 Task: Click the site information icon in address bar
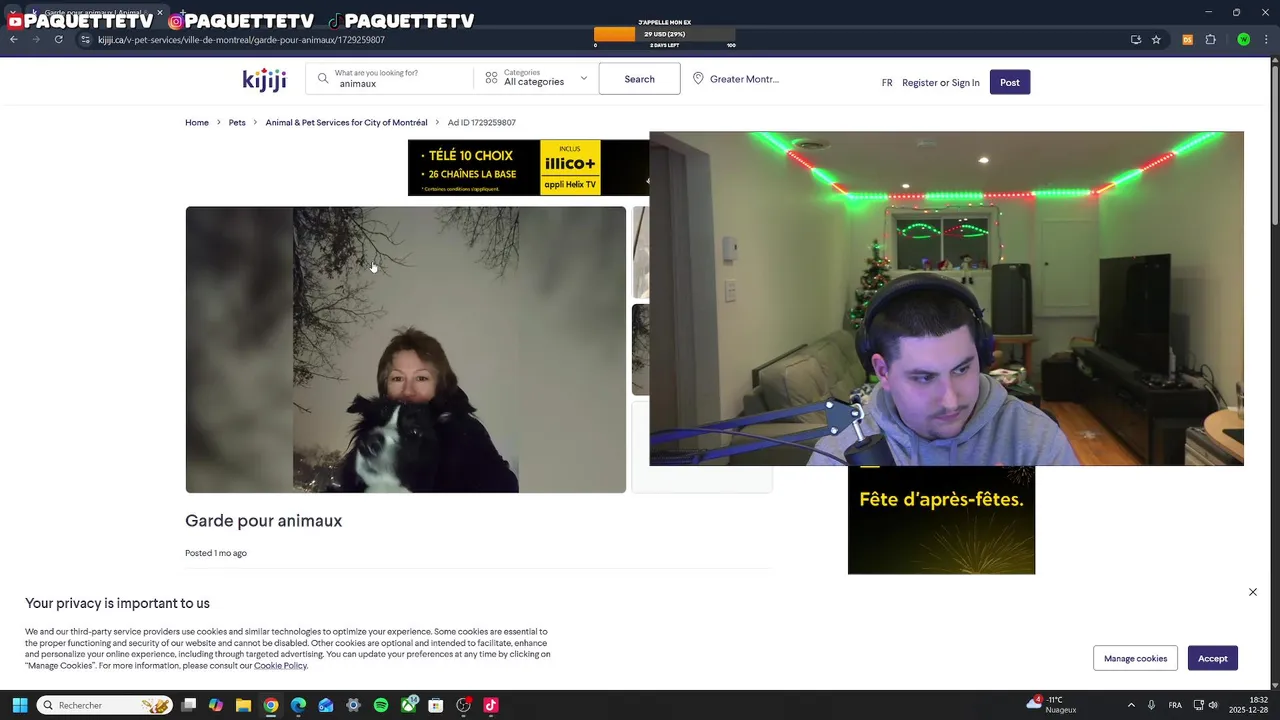86,39
